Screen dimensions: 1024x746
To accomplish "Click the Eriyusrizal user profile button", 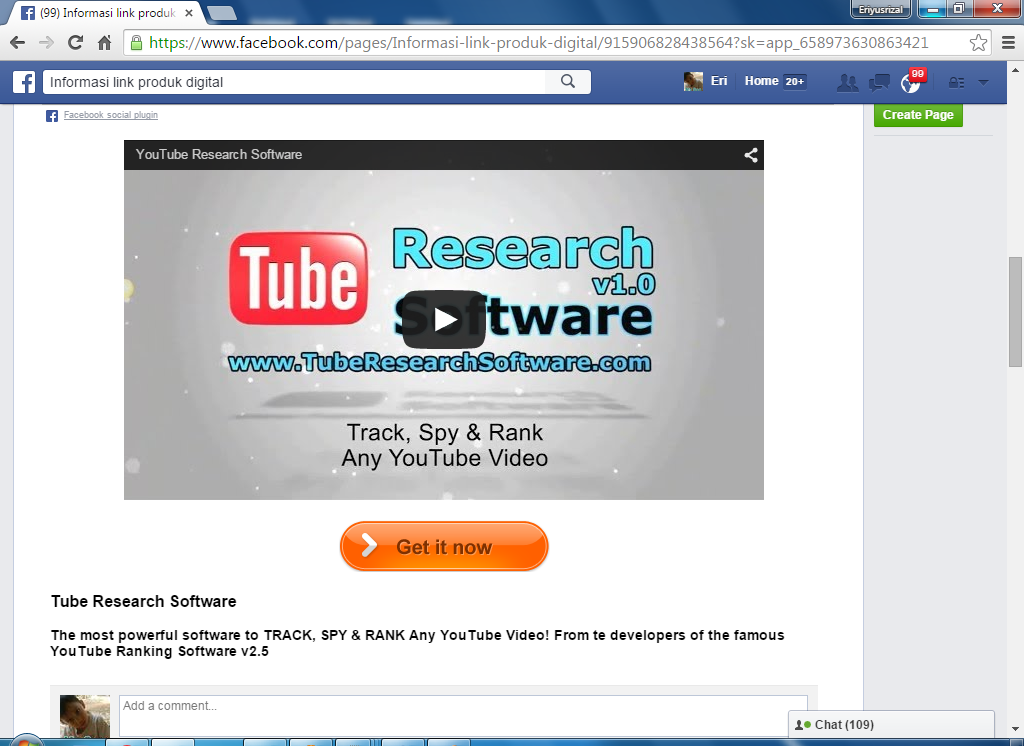I will (880, 10).
